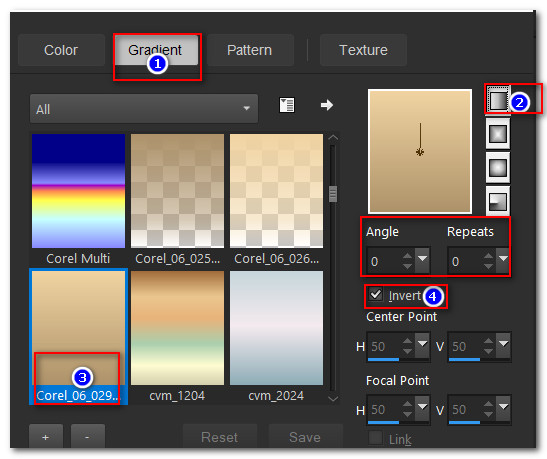This screenshot has height=459, width=547.
Task: Open Center Point H value dropdown
Action: point(422,345)
